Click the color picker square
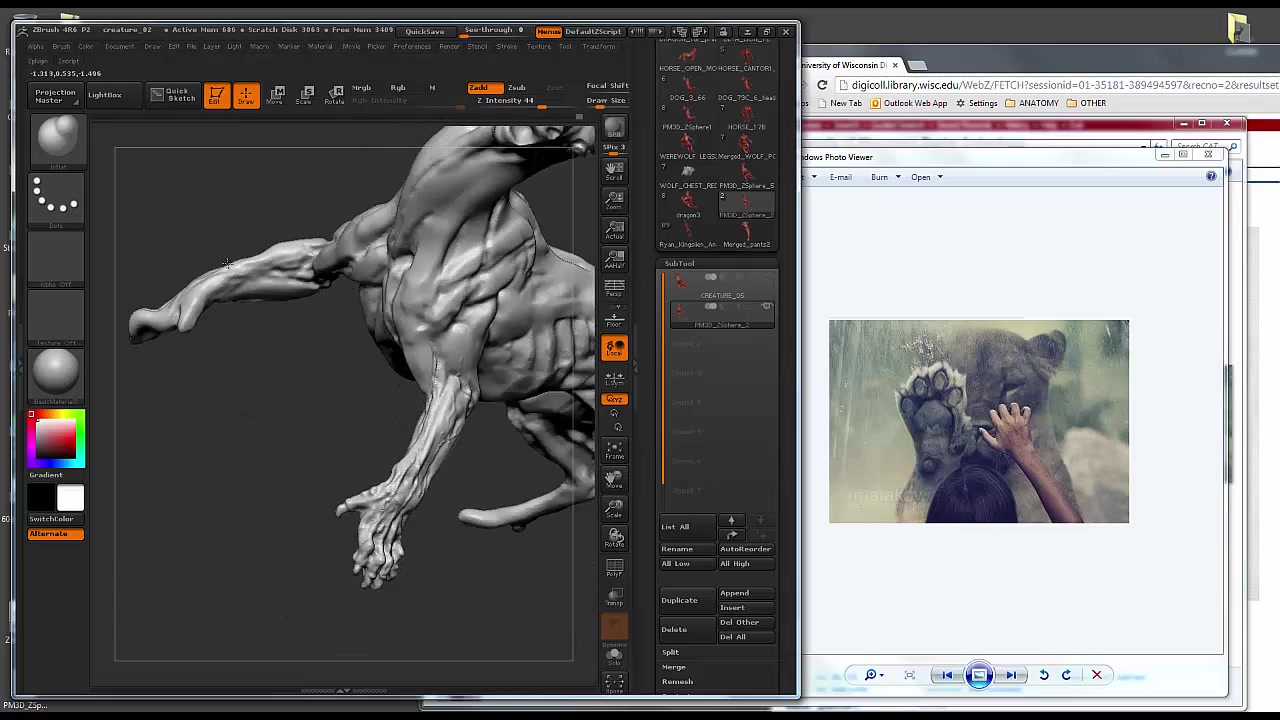The width and height of the screenshot is (1280, 720). 56,439
